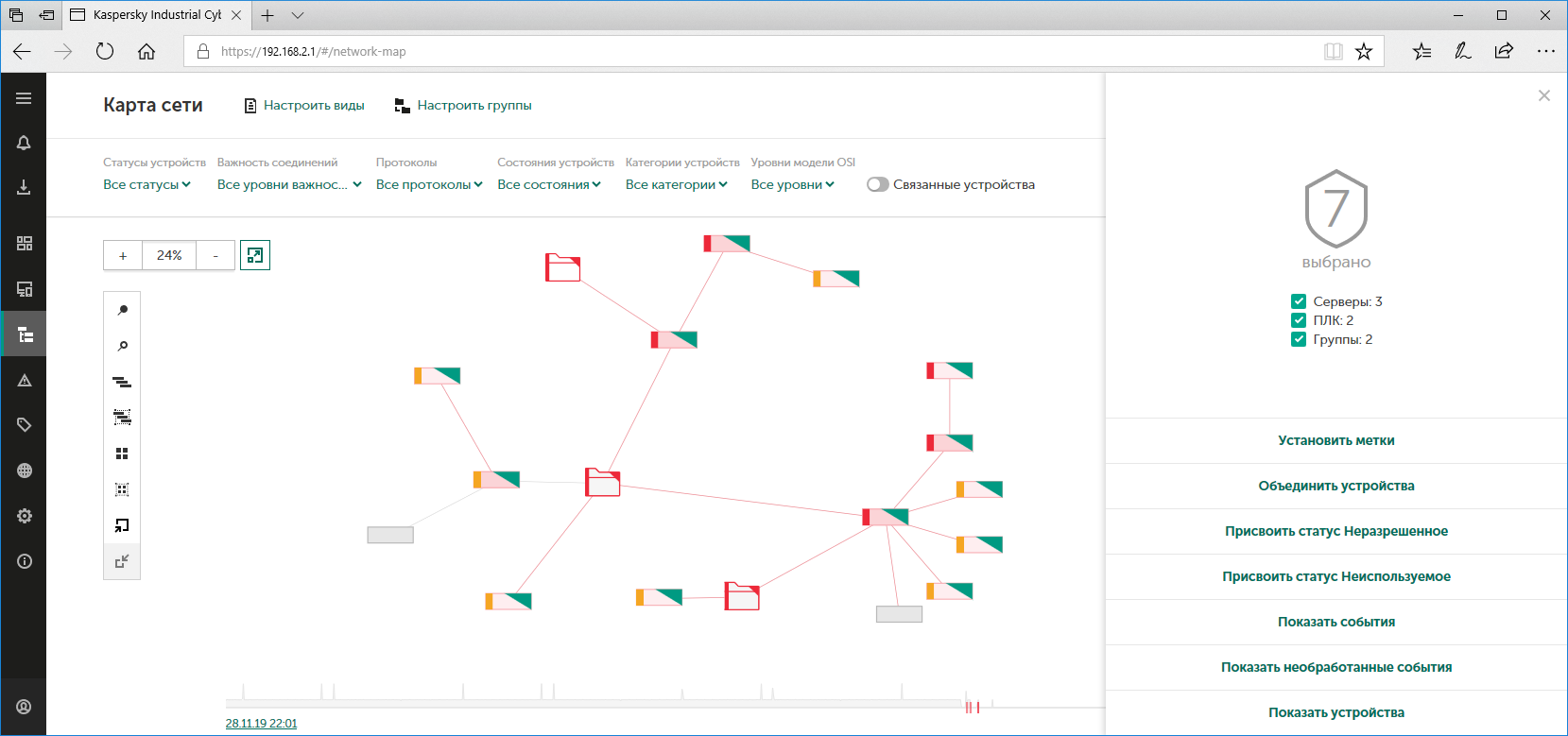Image resolution: width=1568 pixels, height=736 pixels.
Task: Select Объединить устройства action
Action: pyautogui.click(x=1335, y=486)
